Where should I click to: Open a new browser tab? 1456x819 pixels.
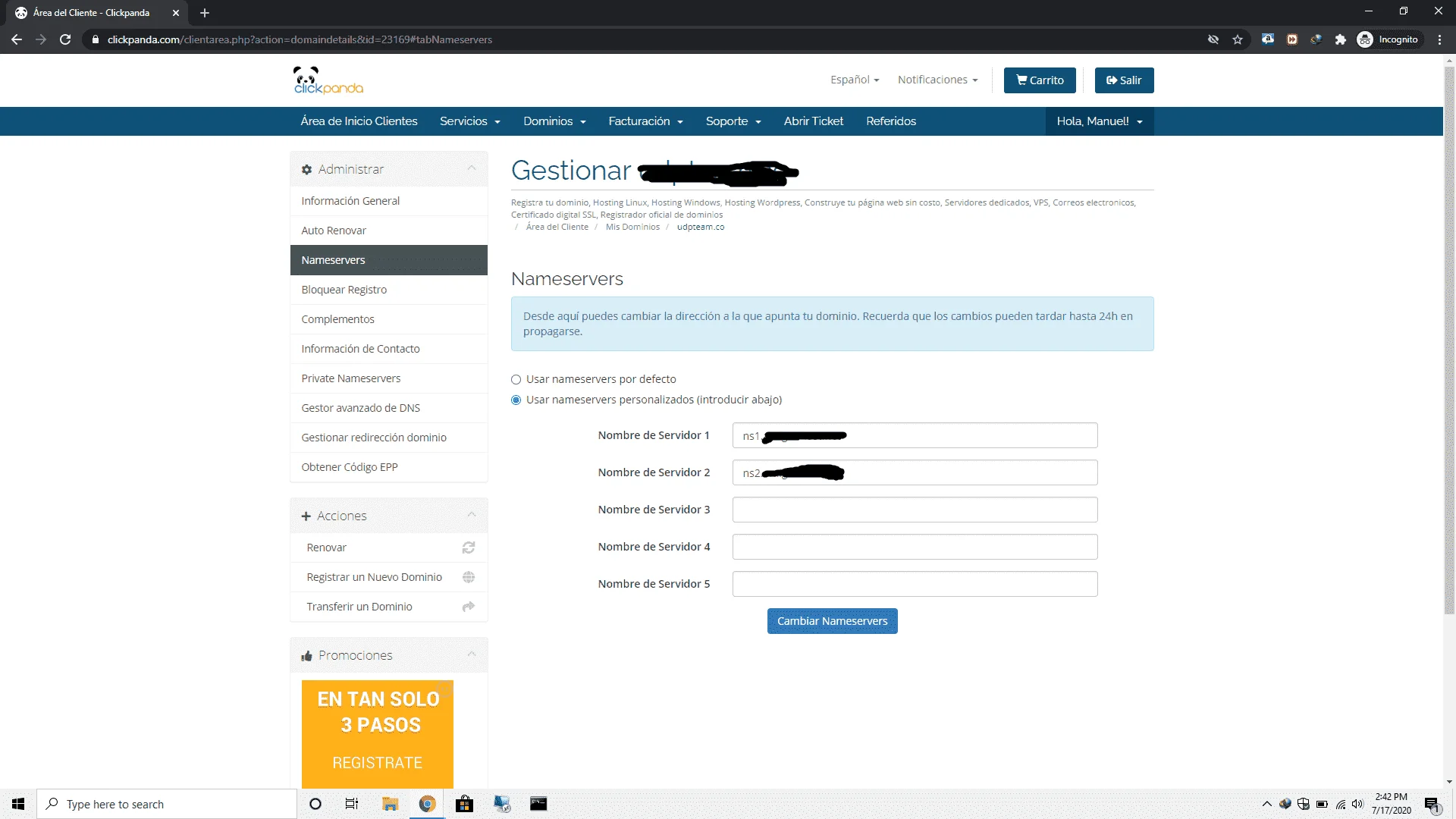coord(205,13)
